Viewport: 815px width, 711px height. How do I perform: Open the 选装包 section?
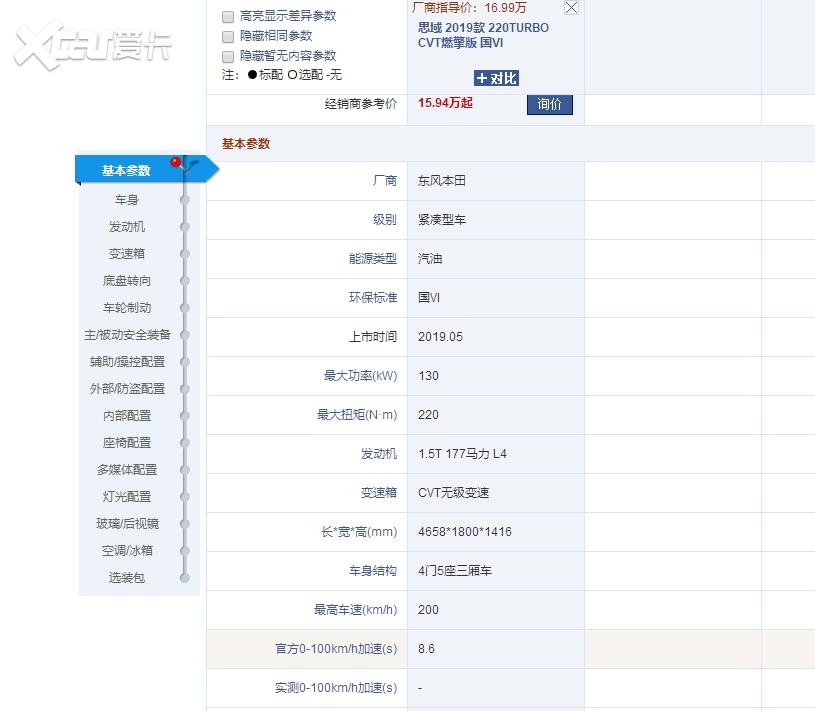tap(127, 578)
